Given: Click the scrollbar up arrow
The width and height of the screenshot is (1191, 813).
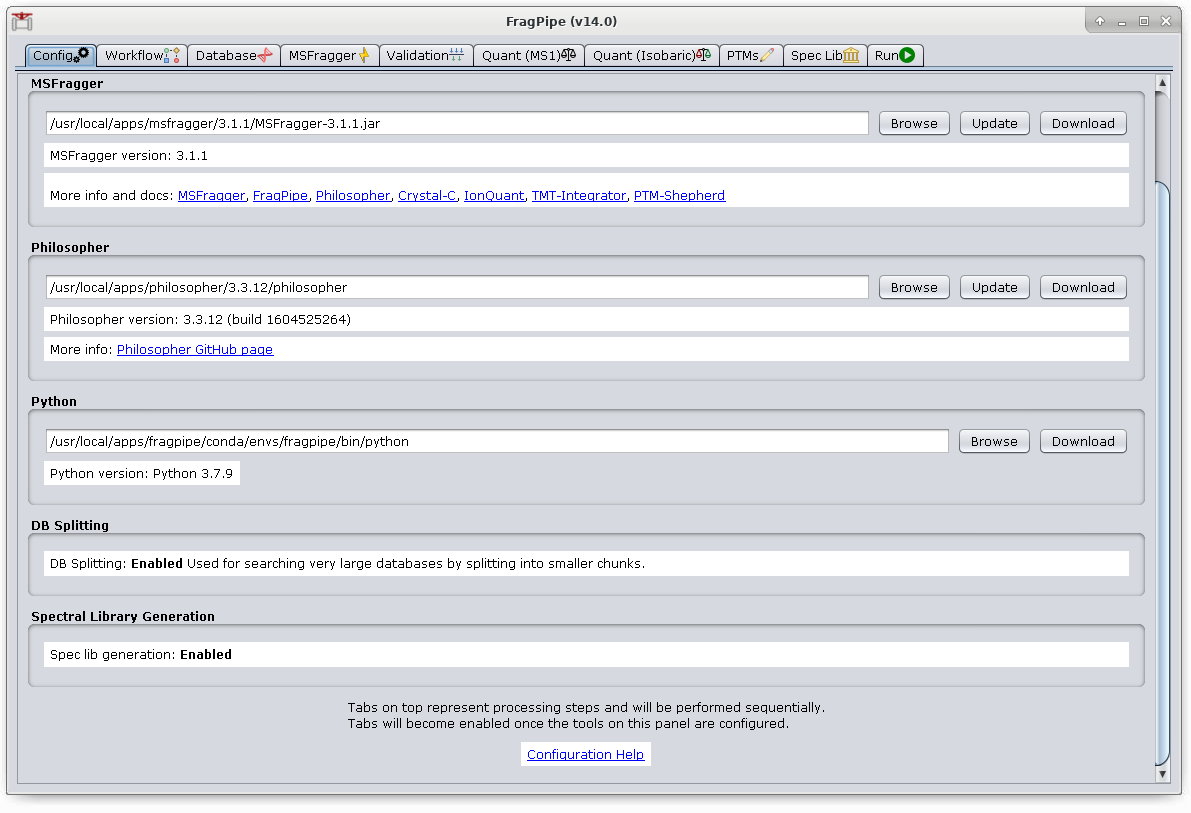Looking at the screenshot, I should point(1161,83).
